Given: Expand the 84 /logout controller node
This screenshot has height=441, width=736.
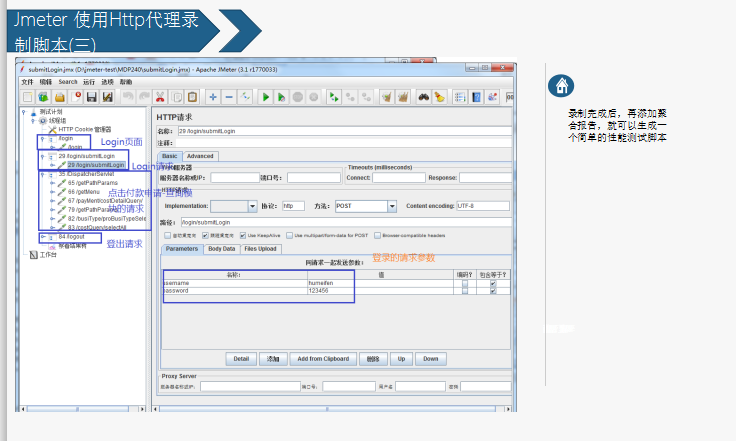Looking at the screenshot, I should 43,237.
